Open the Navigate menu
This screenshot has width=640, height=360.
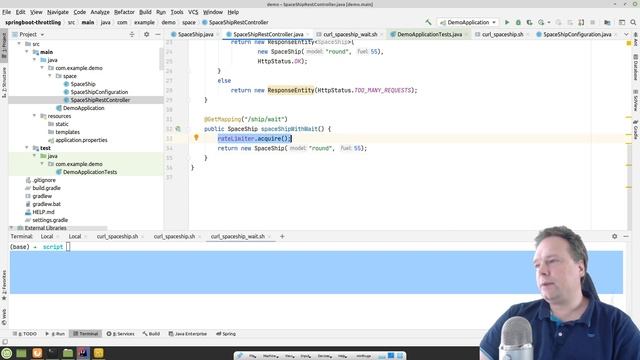coord(58,12)
